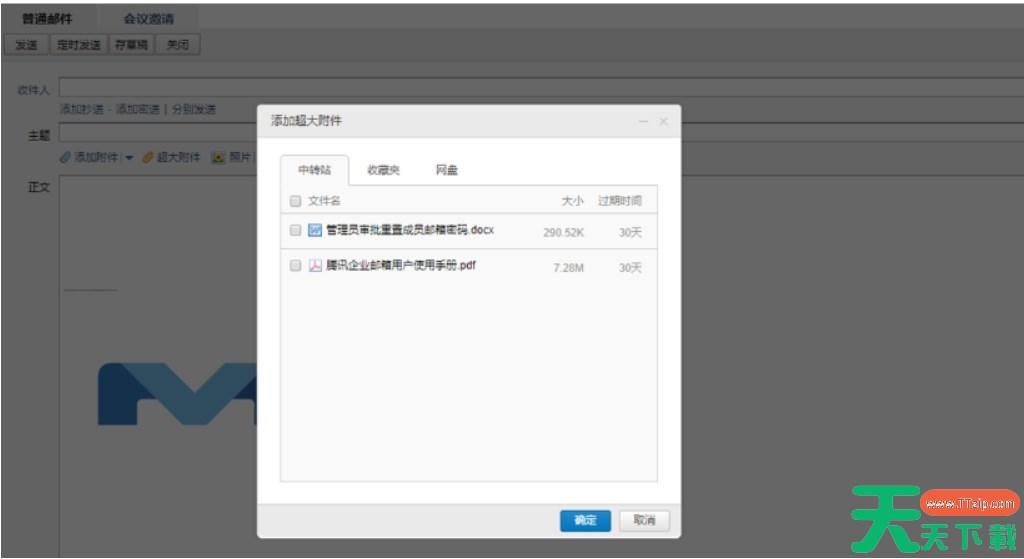The image size is (1024, 559).
Task: Check the box for the docx file
Action: (295, 231)
